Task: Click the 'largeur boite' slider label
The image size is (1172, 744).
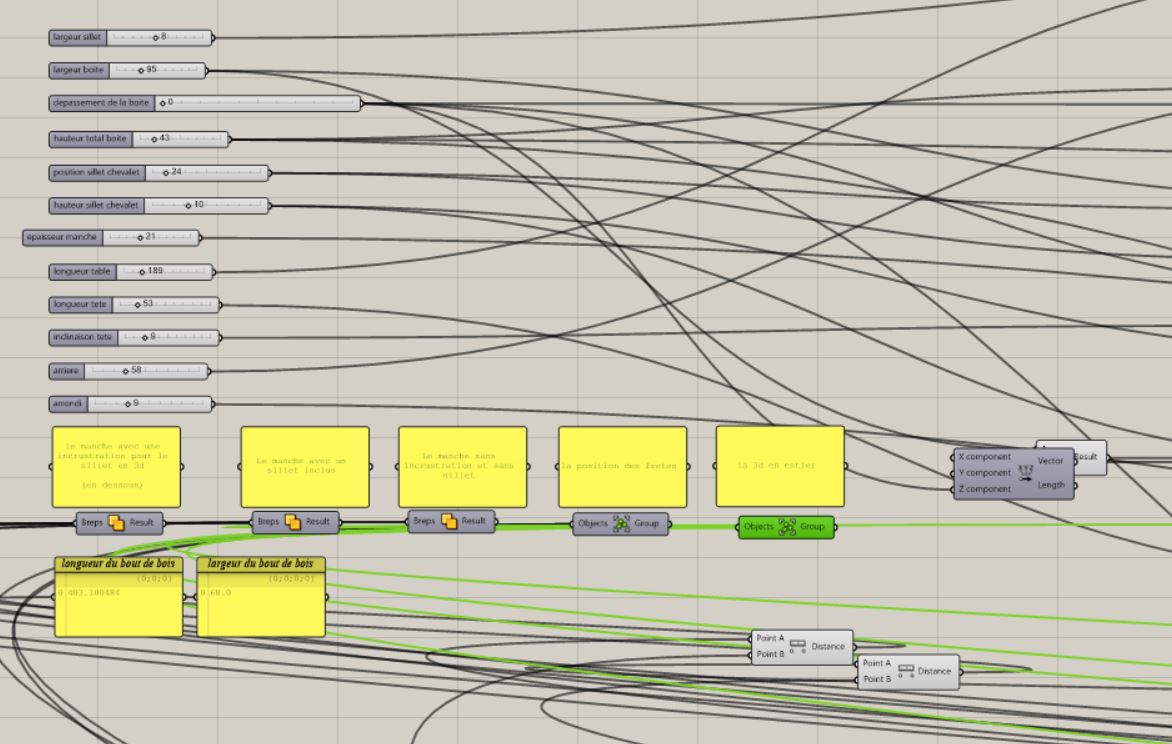Action: tap(78, 70)
